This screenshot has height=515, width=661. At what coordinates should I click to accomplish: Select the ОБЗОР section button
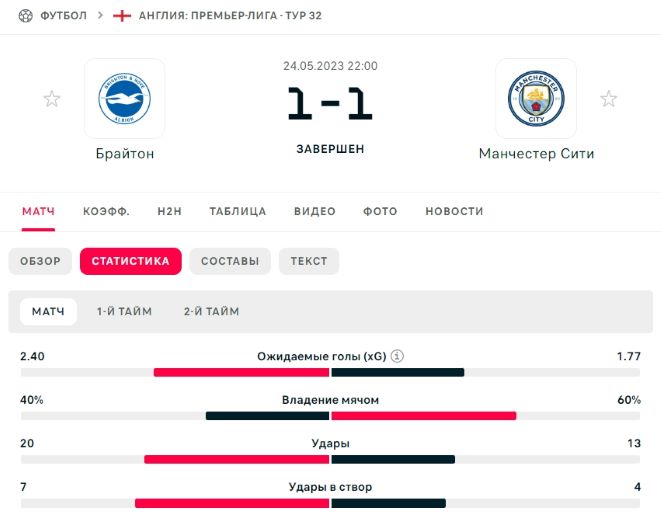[x=40, y=261]
